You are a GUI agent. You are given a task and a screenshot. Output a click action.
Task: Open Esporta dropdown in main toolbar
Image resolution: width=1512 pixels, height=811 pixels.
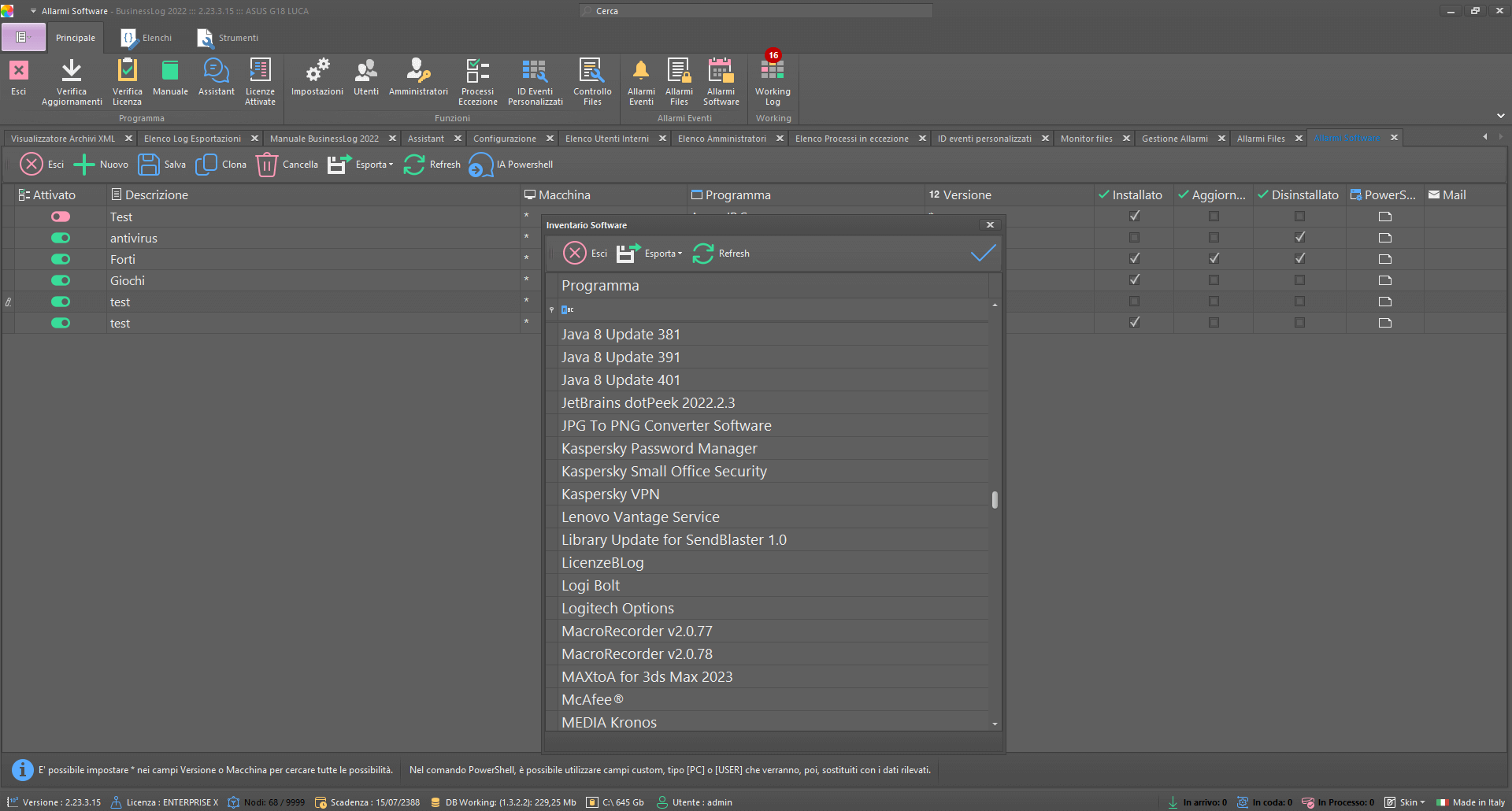(361, 165)
